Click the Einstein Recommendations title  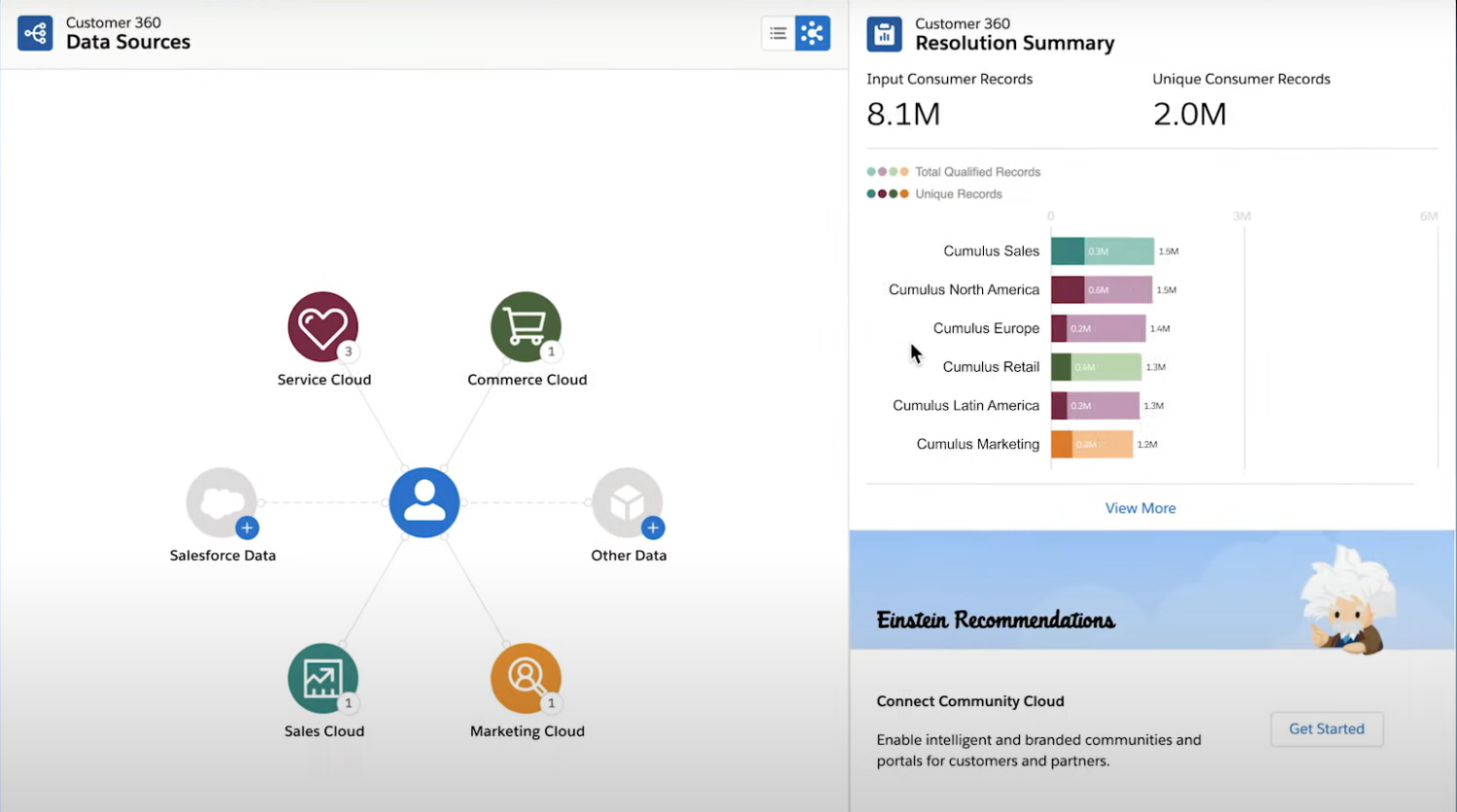tap(996, 620)
